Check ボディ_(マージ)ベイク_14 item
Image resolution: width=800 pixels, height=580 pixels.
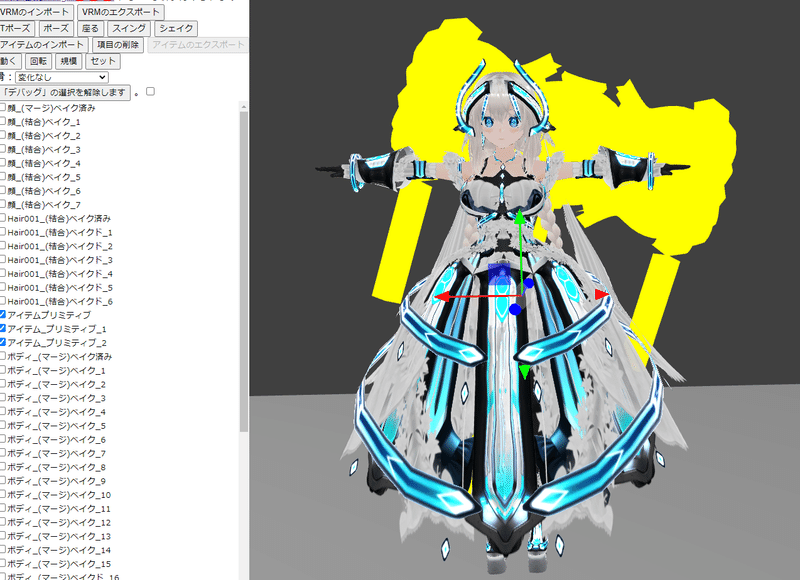[3, 548]
